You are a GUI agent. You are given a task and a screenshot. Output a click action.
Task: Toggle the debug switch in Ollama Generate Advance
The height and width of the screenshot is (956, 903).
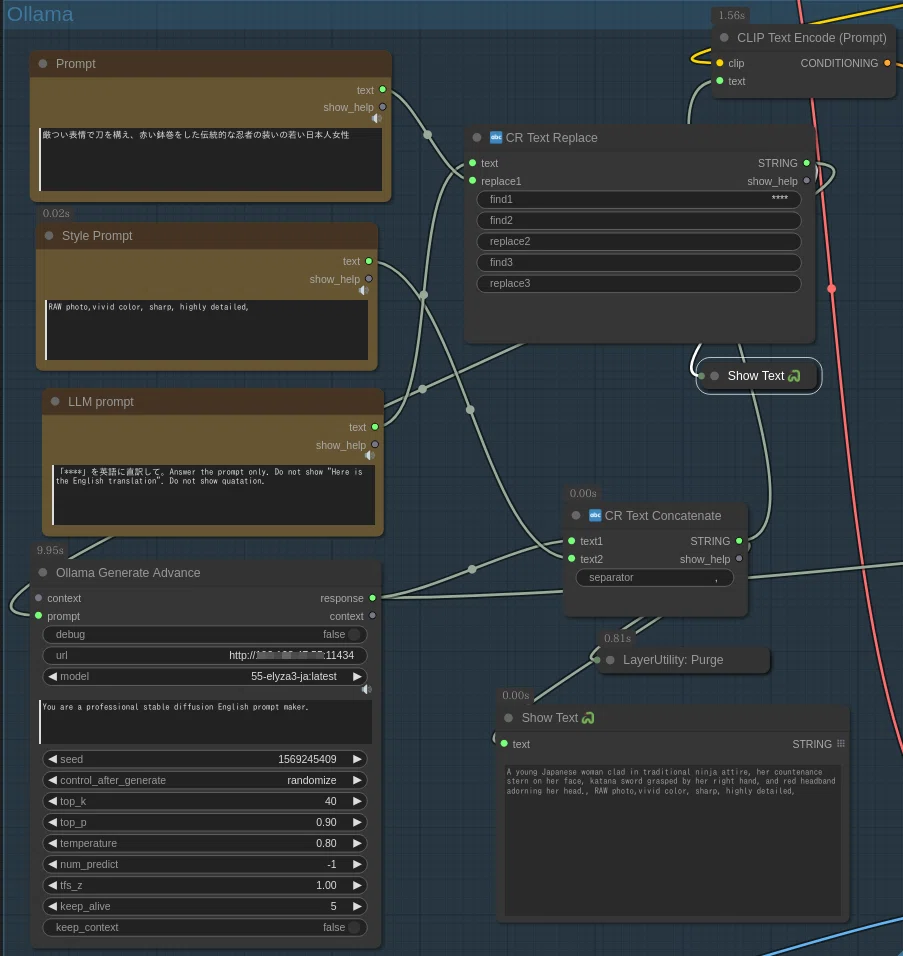pyautogui.click(x=354, y=635)
